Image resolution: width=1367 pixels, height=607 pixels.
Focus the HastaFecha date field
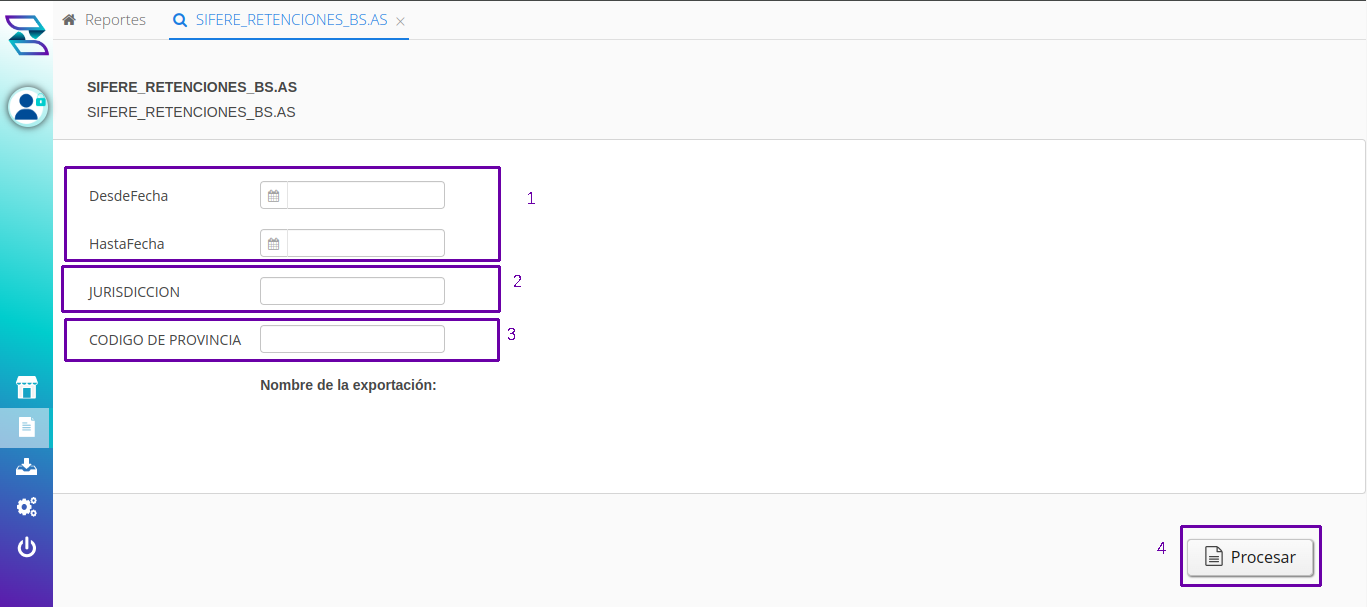(366, 243)
